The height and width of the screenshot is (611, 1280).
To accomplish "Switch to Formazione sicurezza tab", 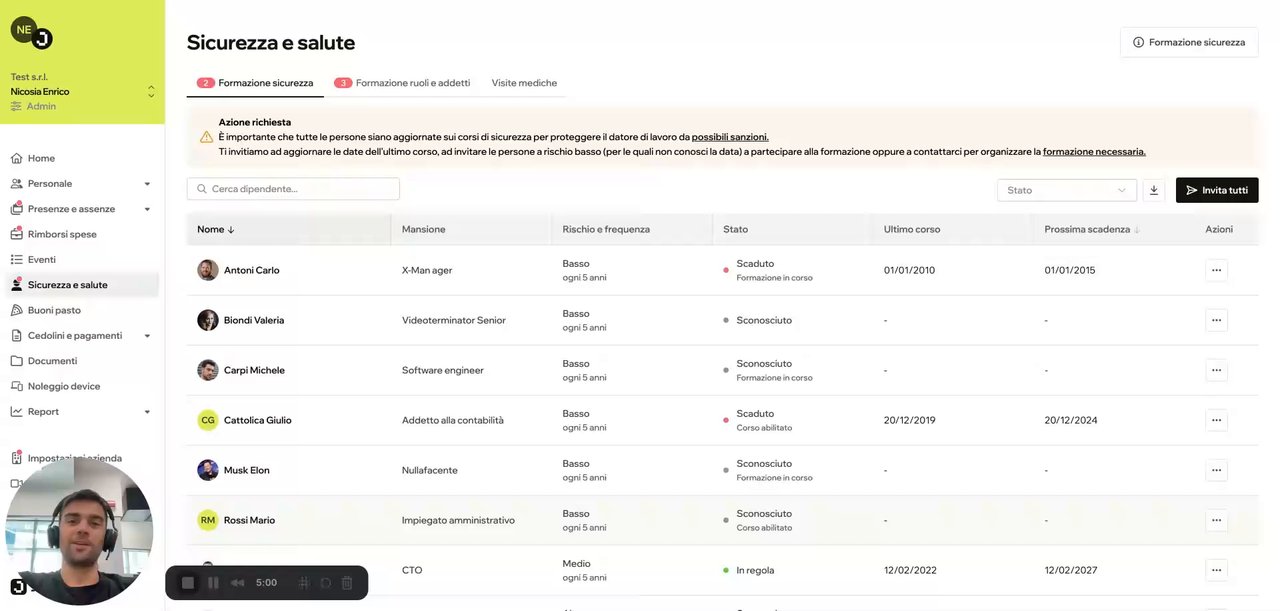I will (255, 83).
